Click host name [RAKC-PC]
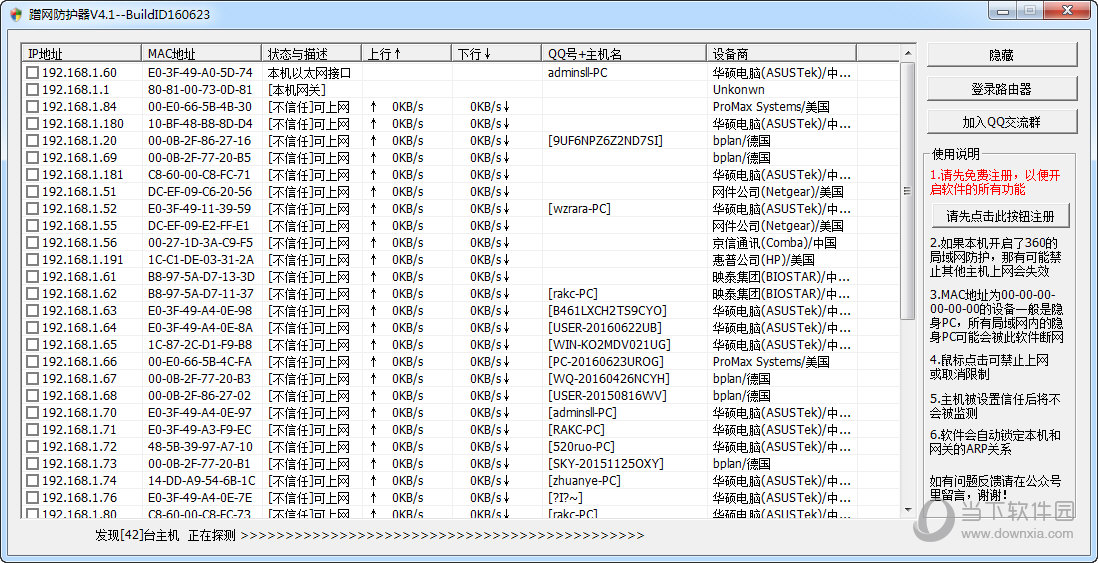The image size is (1098, 563). pos(576,429)
